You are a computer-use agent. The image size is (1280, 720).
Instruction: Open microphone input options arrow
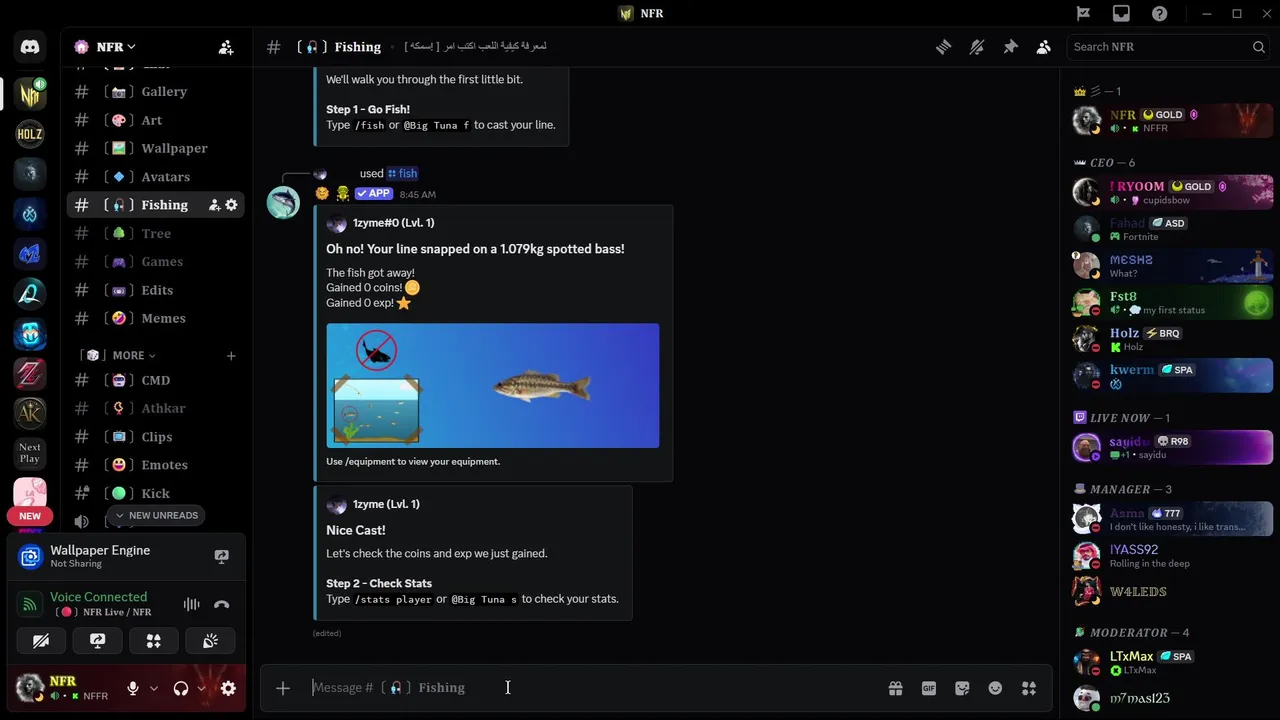(x=154, y=688)
